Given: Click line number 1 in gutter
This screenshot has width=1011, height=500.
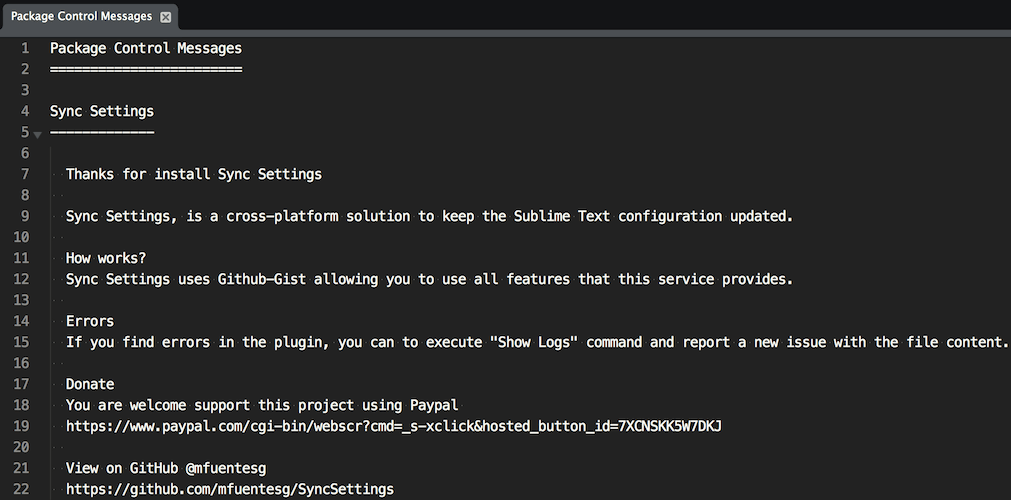Looking at the screenshot, I should tap(25, 48).
